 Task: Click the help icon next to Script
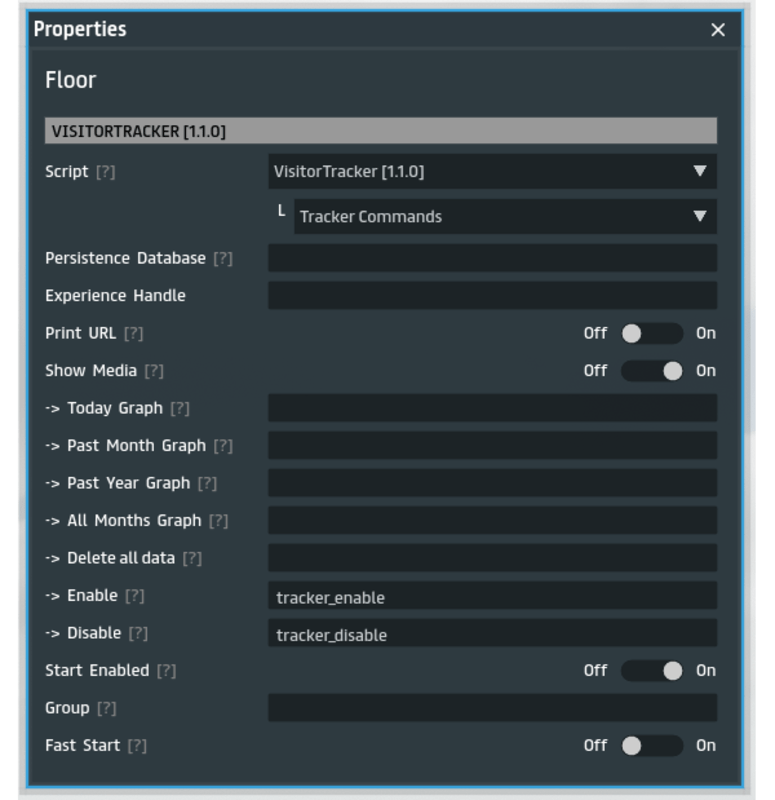click(x=105, y=172)
